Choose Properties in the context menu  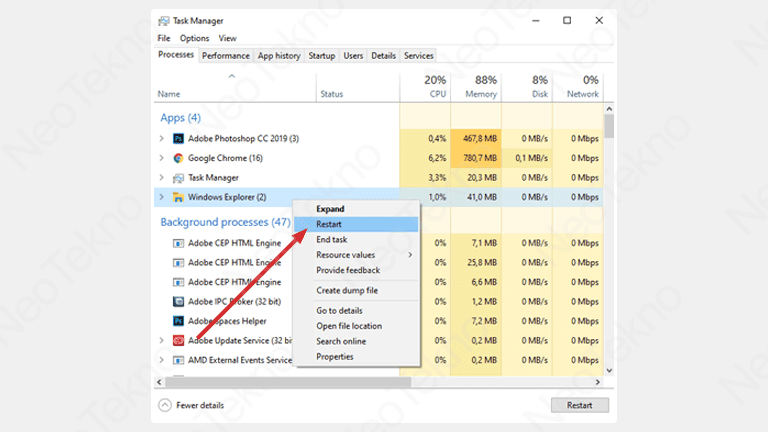(356, 357)
